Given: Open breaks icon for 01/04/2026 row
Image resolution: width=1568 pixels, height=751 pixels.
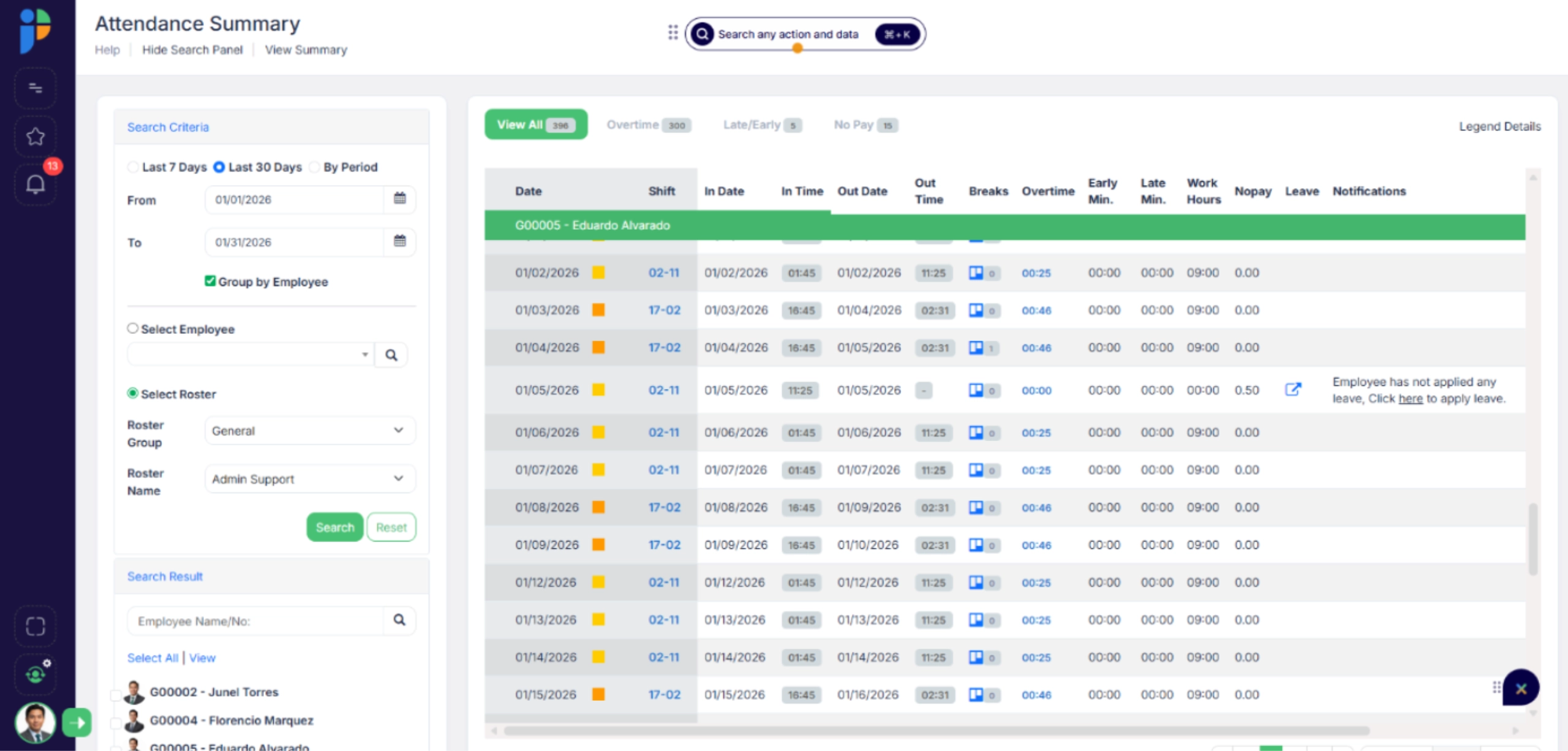Looking at the screenshot, I should click(976, 347).
